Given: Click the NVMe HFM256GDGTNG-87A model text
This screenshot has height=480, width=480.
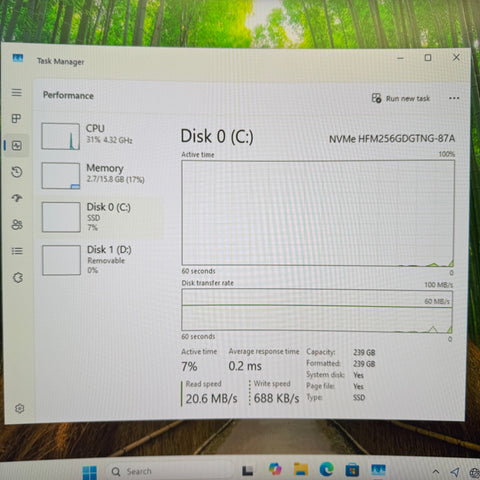Looking at the screenshot, I should point(392,138).
